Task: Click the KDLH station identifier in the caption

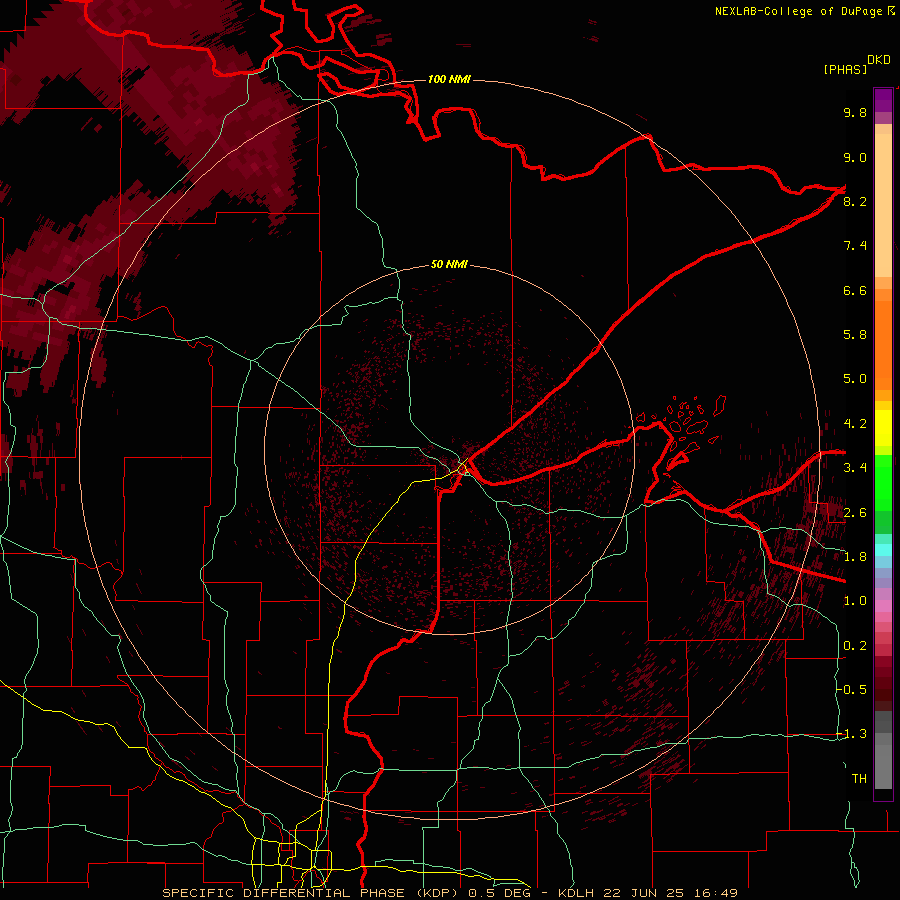Action: [576, 893]
